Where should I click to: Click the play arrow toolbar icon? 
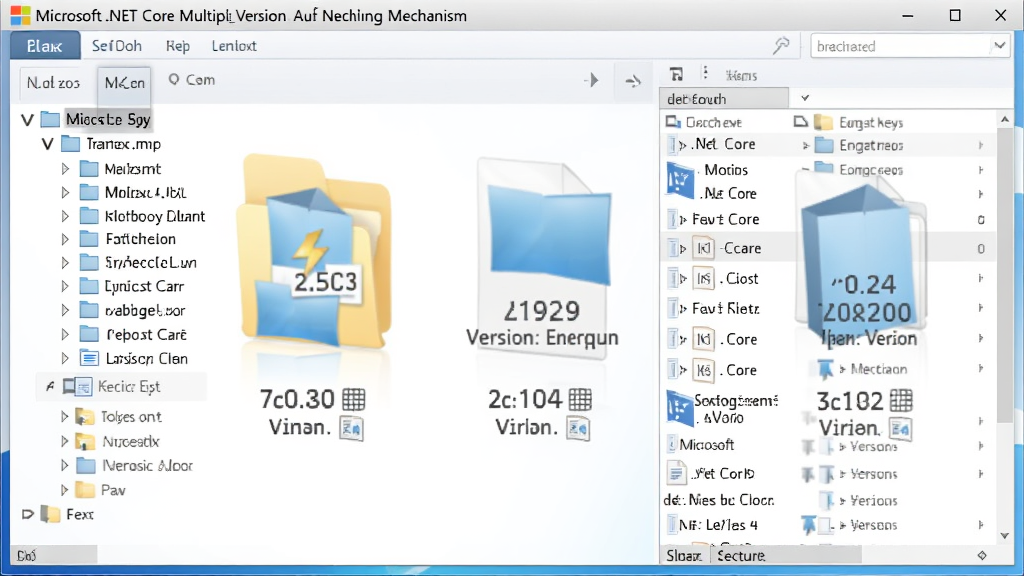pos(592,81)
